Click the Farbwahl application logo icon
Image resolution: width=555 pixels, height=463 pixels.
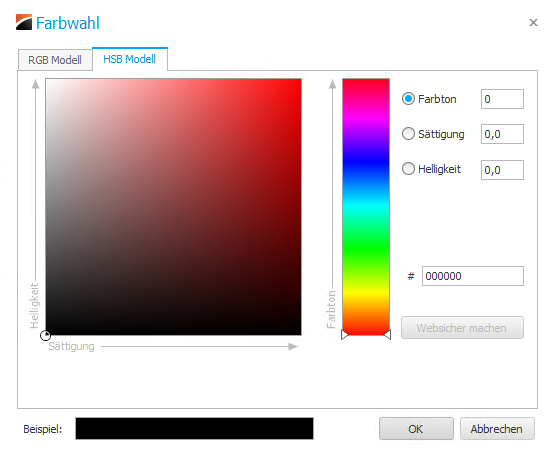pos(24,22)
